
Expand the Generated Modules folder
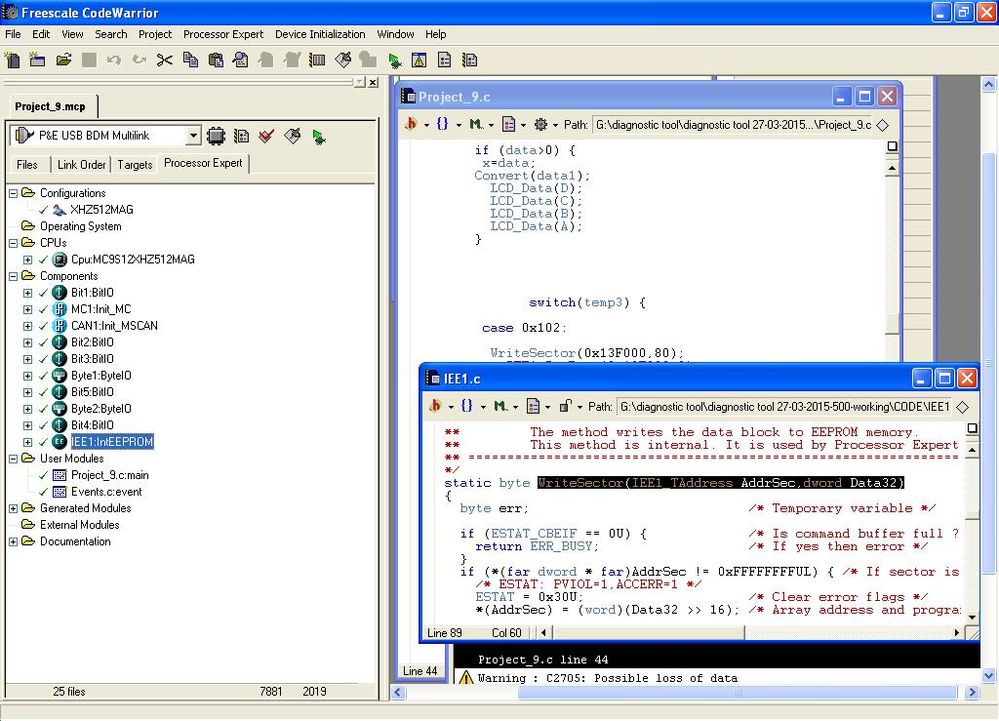point(13,508)
